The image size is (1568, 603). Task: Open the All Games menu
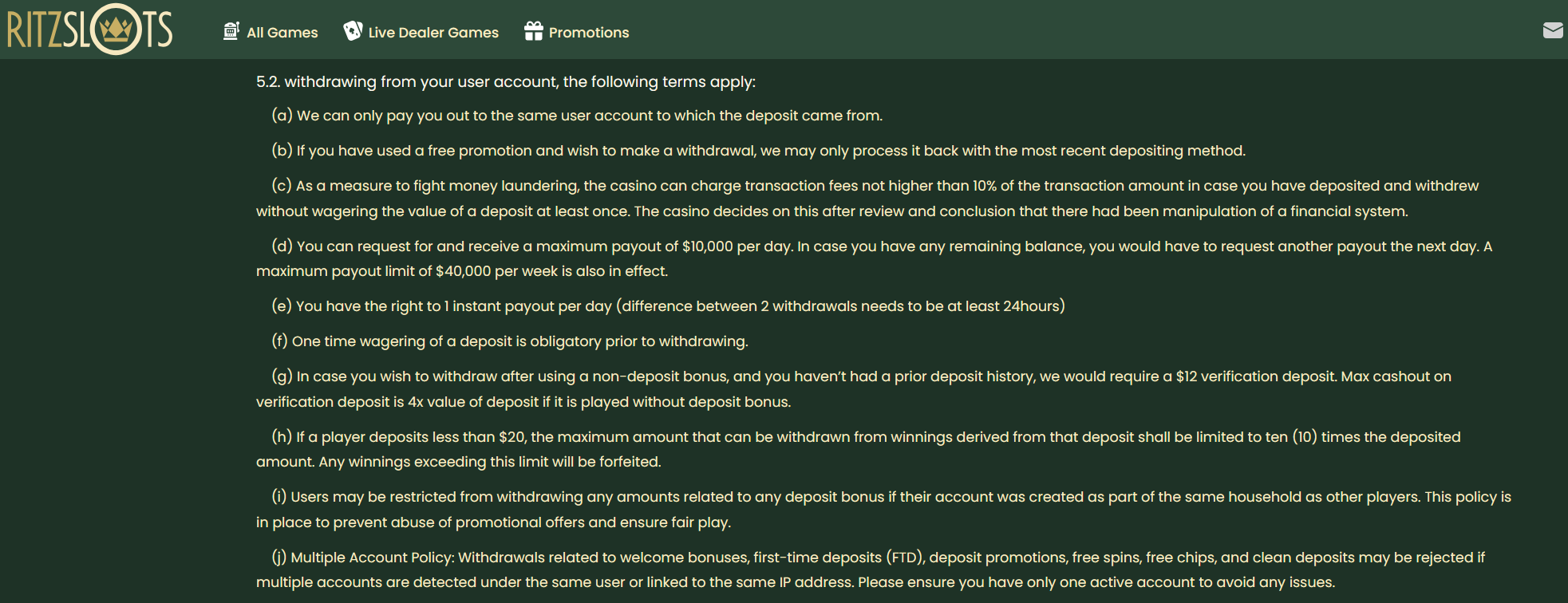point(271,32)
